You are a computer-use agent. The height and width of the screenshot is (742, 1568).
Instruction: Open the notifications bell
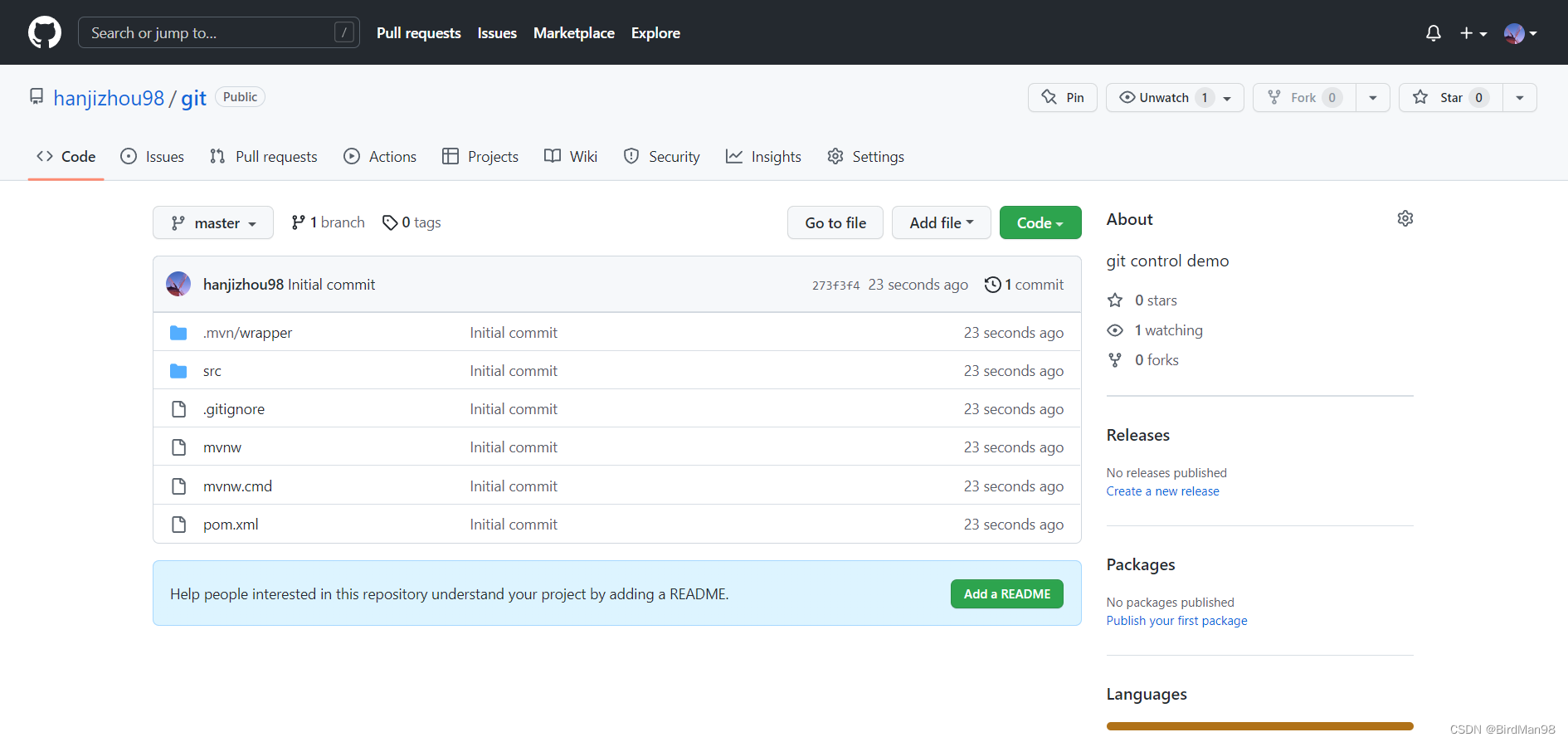click(x=1433, y=33)
